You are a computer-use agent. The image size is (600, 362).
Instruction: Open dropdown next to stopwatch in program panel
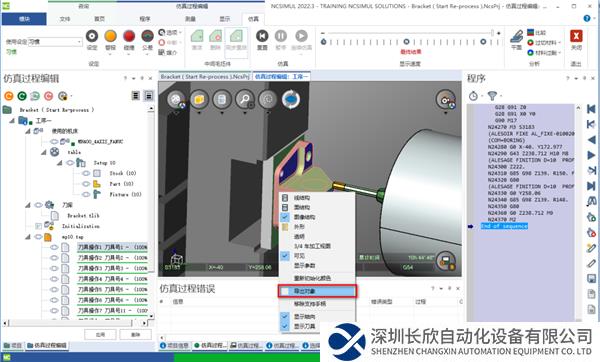coord(482,96)
